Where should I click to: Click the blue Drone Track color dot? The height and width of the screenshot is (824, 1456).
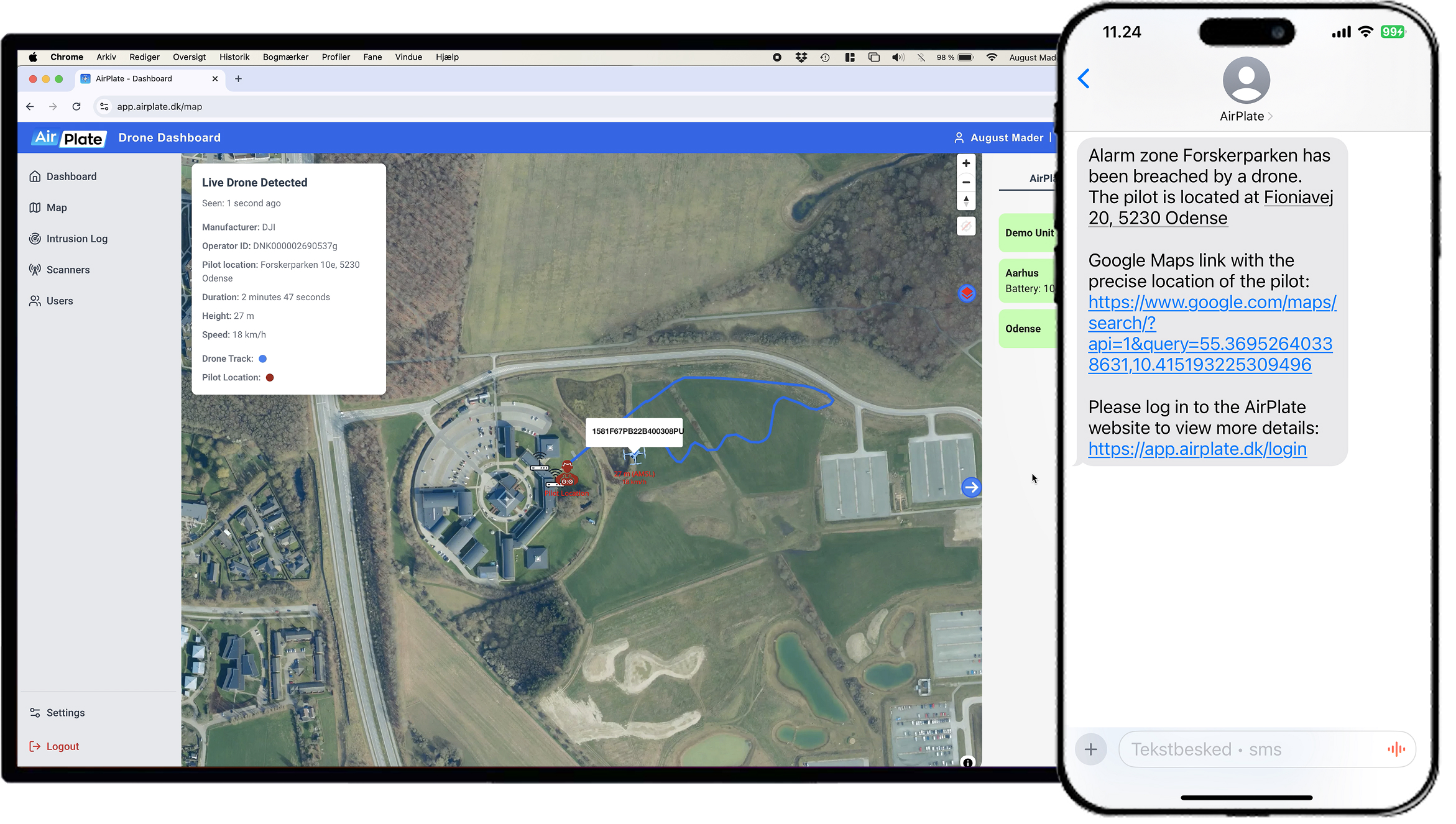pos(262,359)
